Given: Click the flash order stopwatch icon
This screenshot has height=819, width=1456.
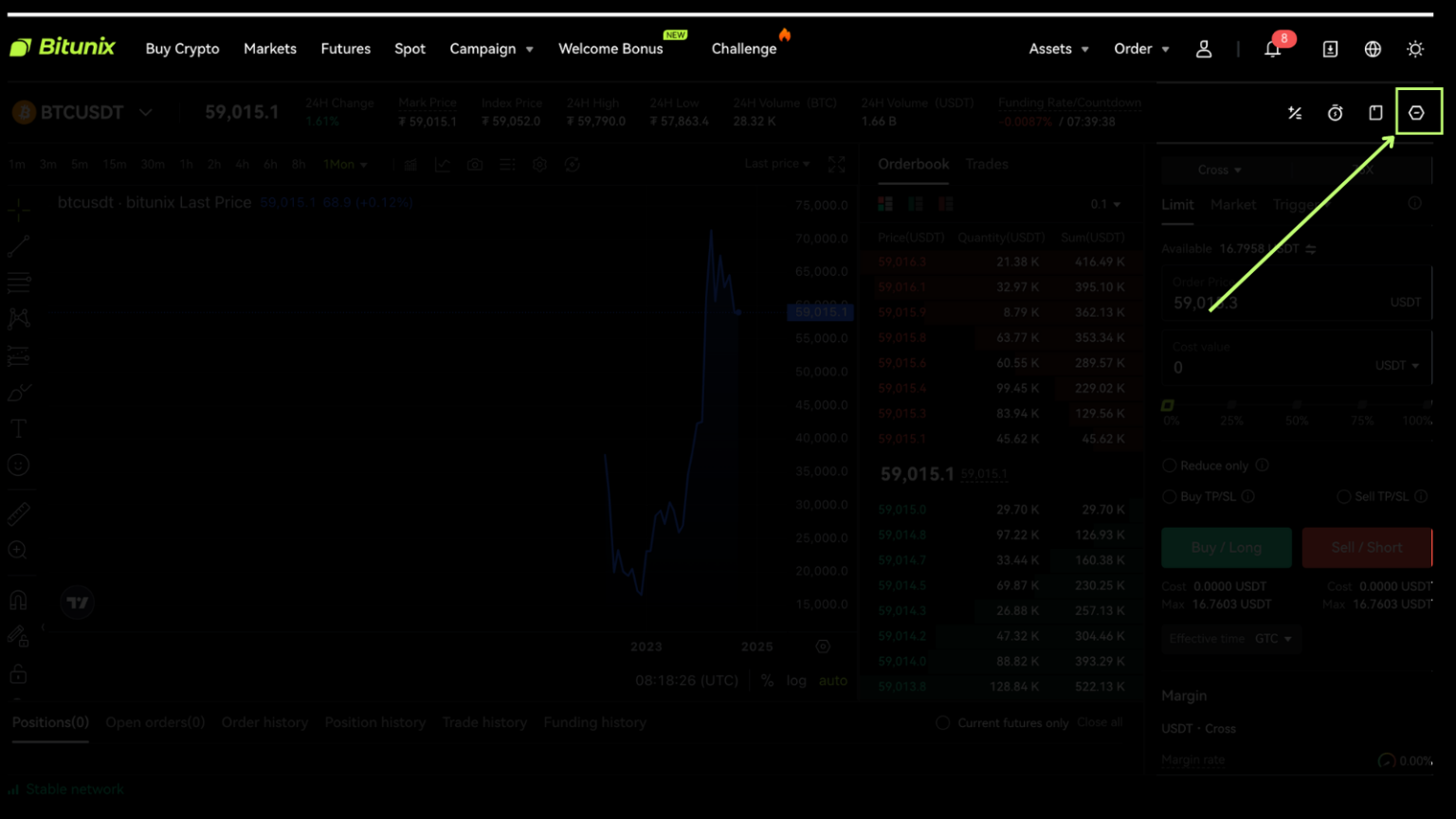Looking at the screenshot, I should coord(1335,112).
